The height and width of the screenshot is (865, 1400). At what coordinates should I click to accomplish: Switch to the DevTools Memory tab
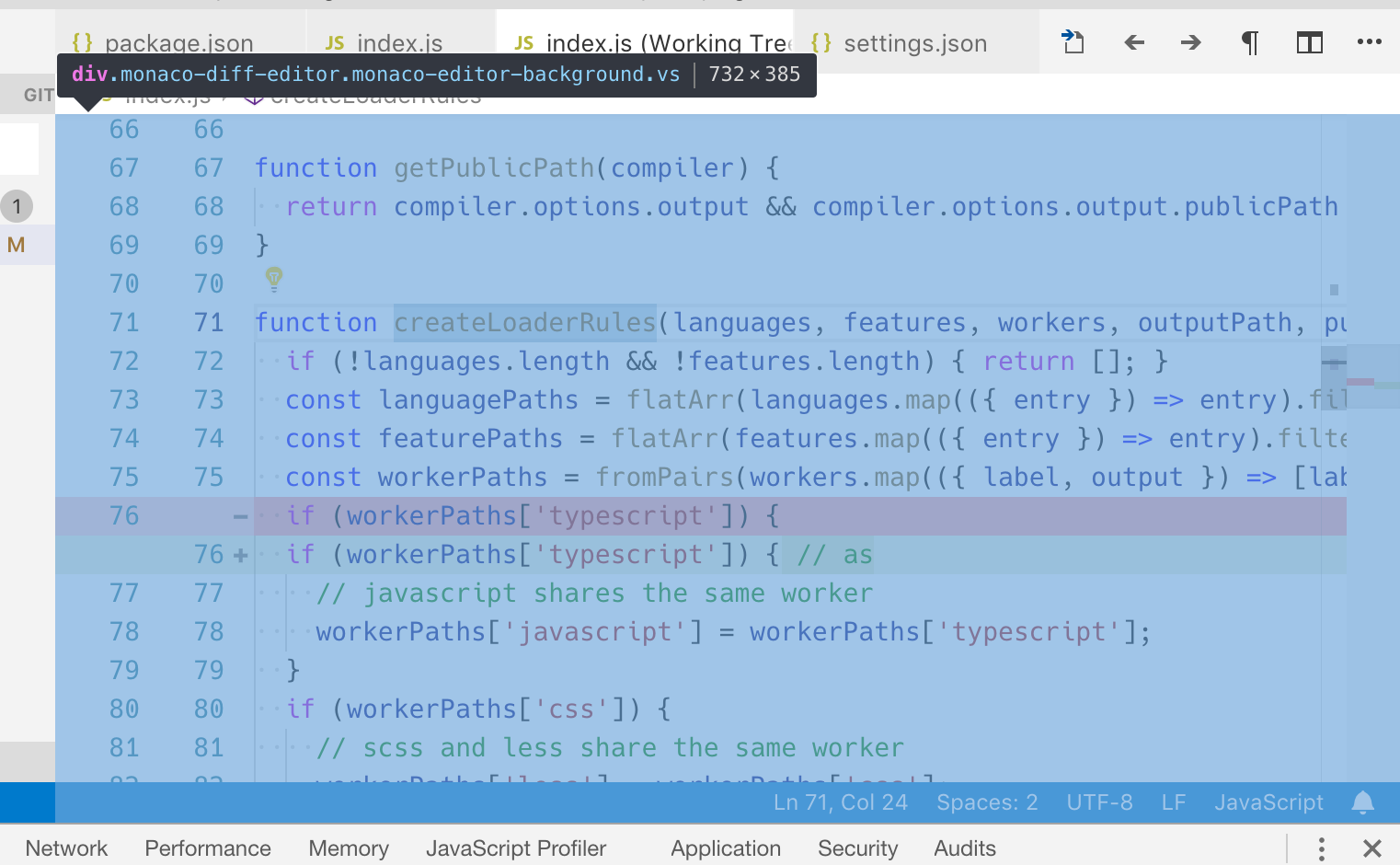(x=349, y=848)
